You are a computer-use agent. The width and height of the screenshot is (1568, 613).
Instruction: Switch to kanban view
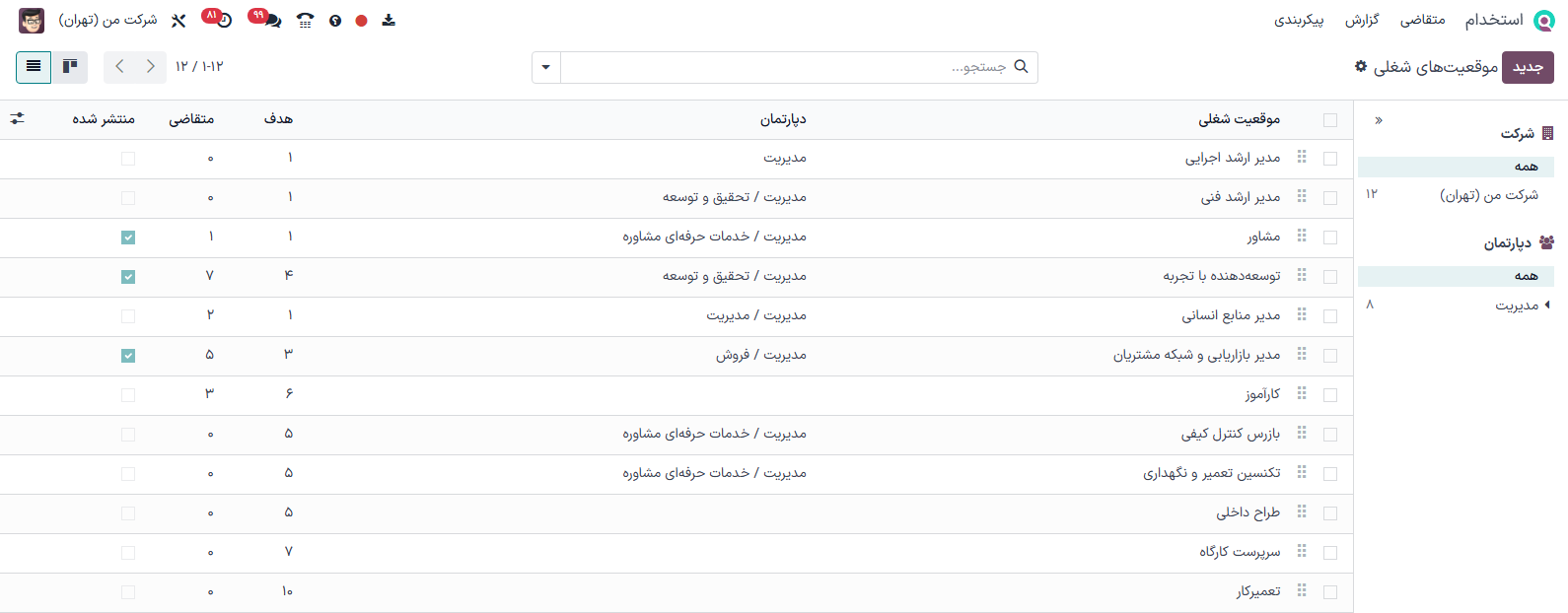(70, 67)
